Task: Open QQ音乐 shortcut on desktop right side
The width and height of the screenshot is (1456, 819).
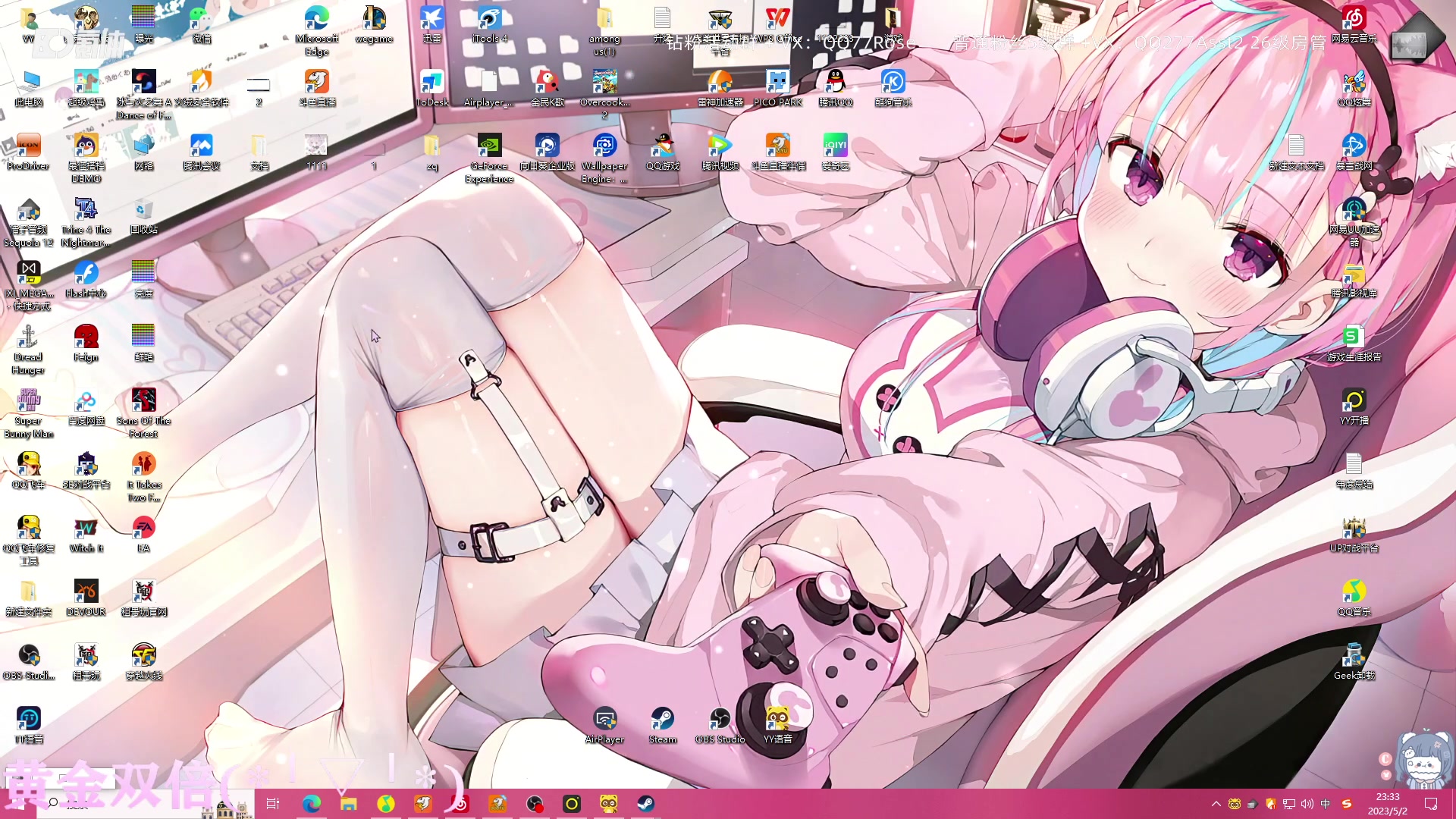Action: pyautogui.click(x=1354, y=598)
